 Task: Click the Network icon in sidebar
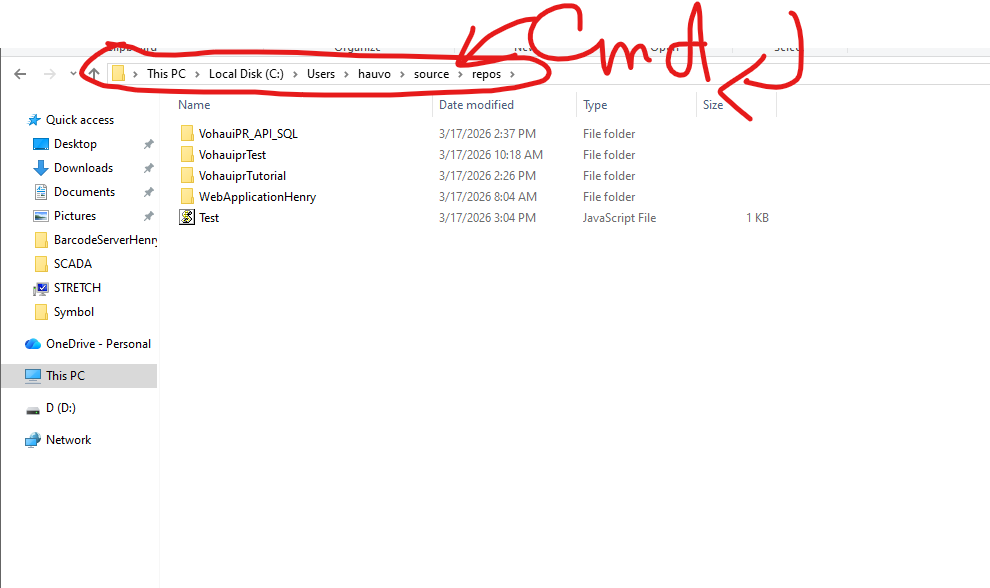[33, 440]
